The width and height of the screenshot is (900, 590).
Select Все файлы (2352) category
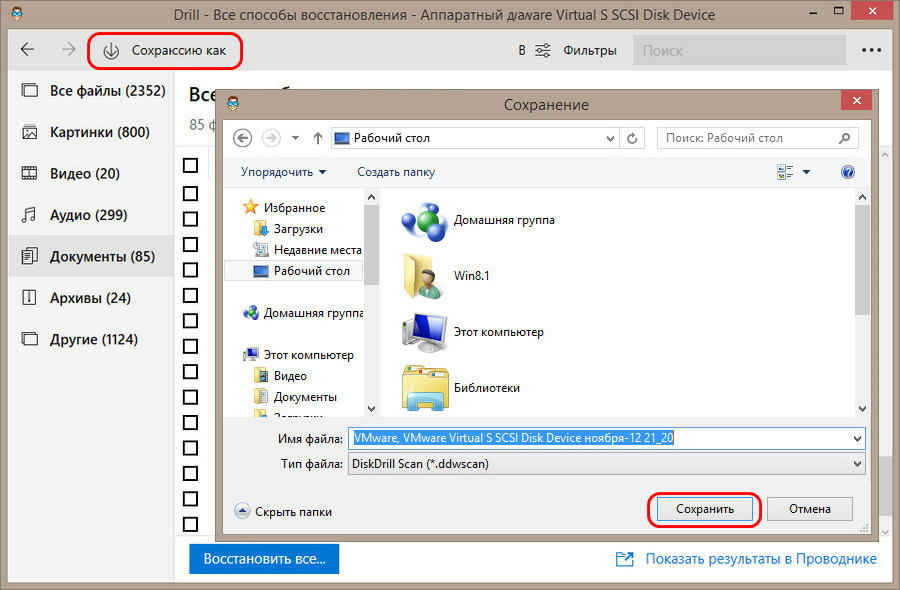click(92, 91)
